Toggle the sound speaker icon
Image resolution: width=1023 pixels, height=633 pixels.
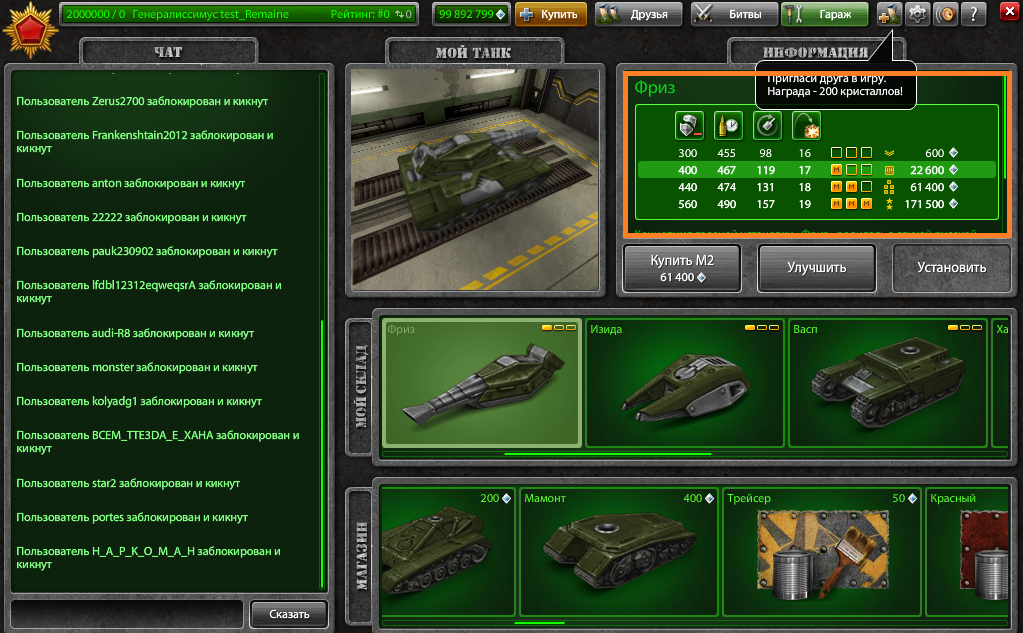point(948,14)
